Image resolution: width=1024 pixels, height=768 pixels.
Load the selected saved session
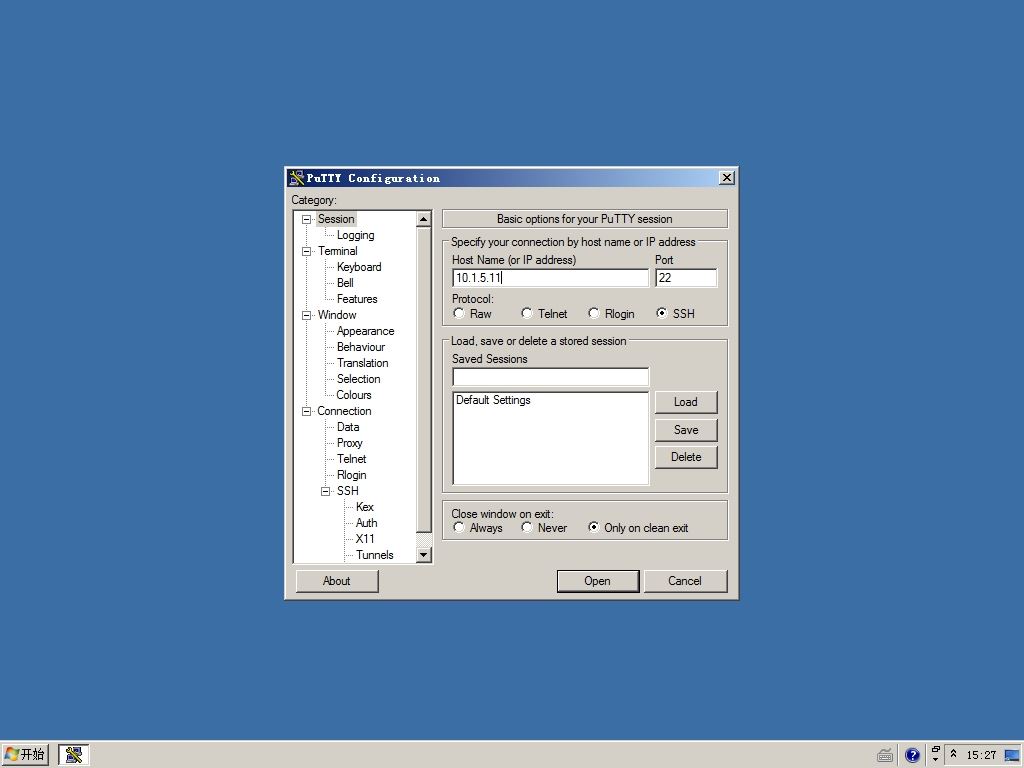tap(686, 402)
